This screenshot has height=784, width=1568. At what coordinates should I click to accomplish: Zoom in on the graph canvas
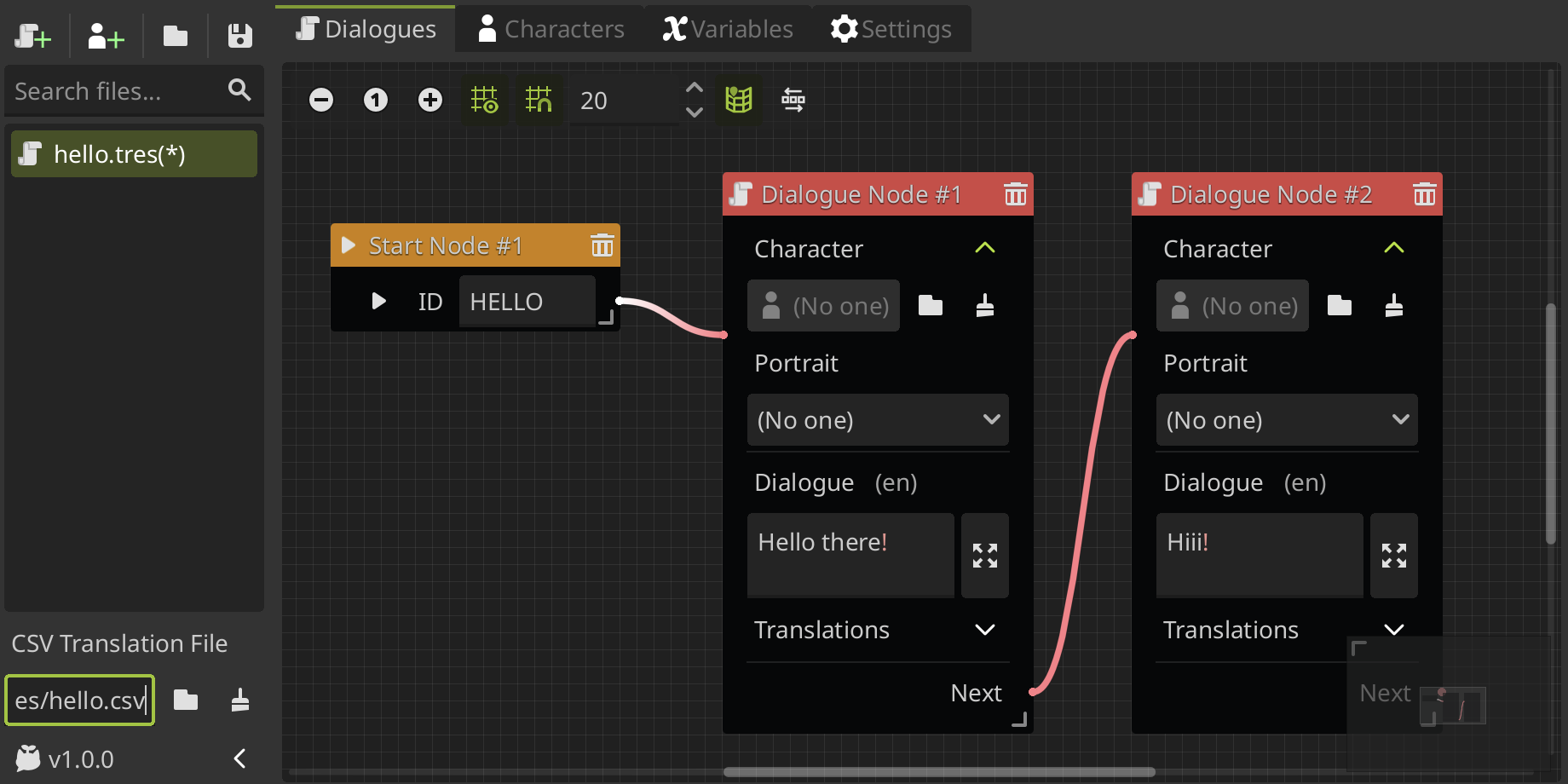coord(430,100)
